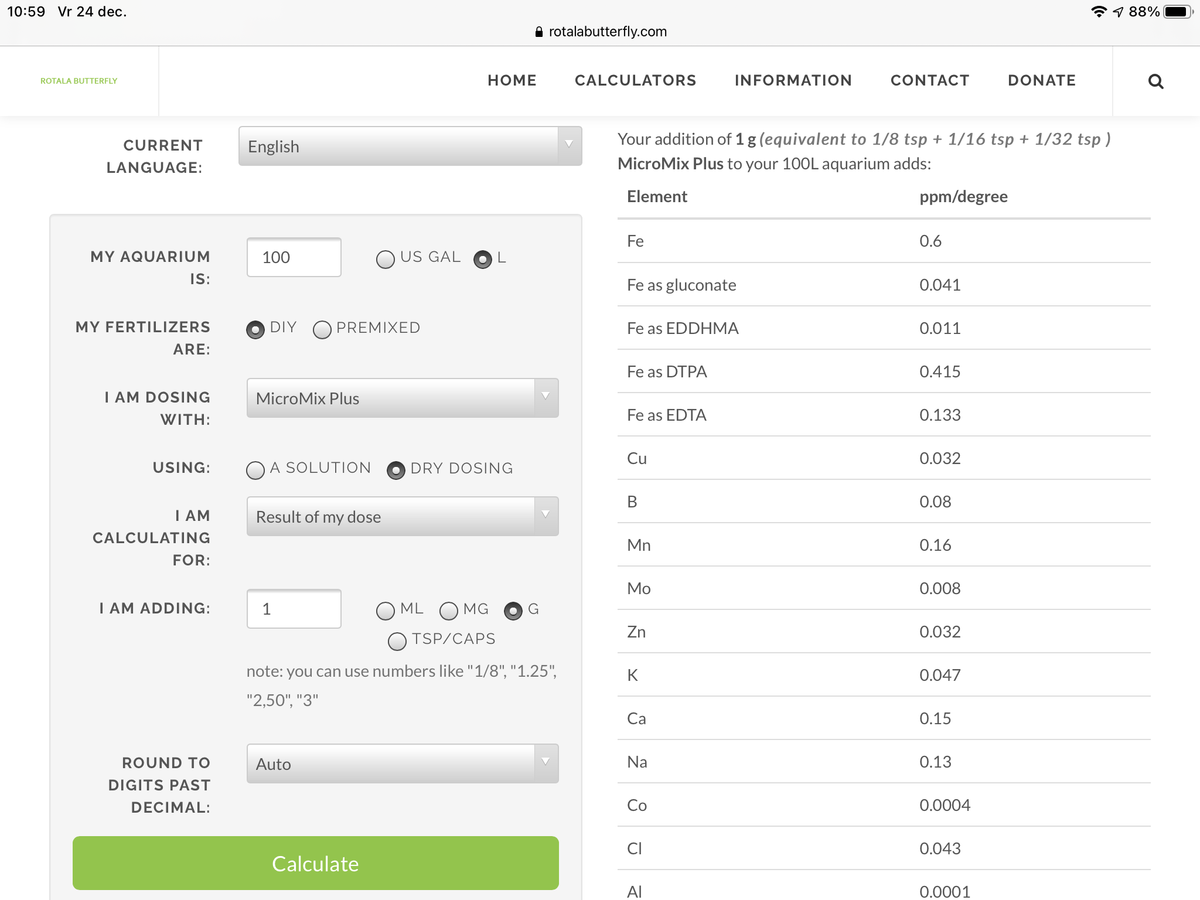The width and height of the screenshot is (1200, 900).
Task: Open the current language dropdown
Action: (x=410, y=146)
